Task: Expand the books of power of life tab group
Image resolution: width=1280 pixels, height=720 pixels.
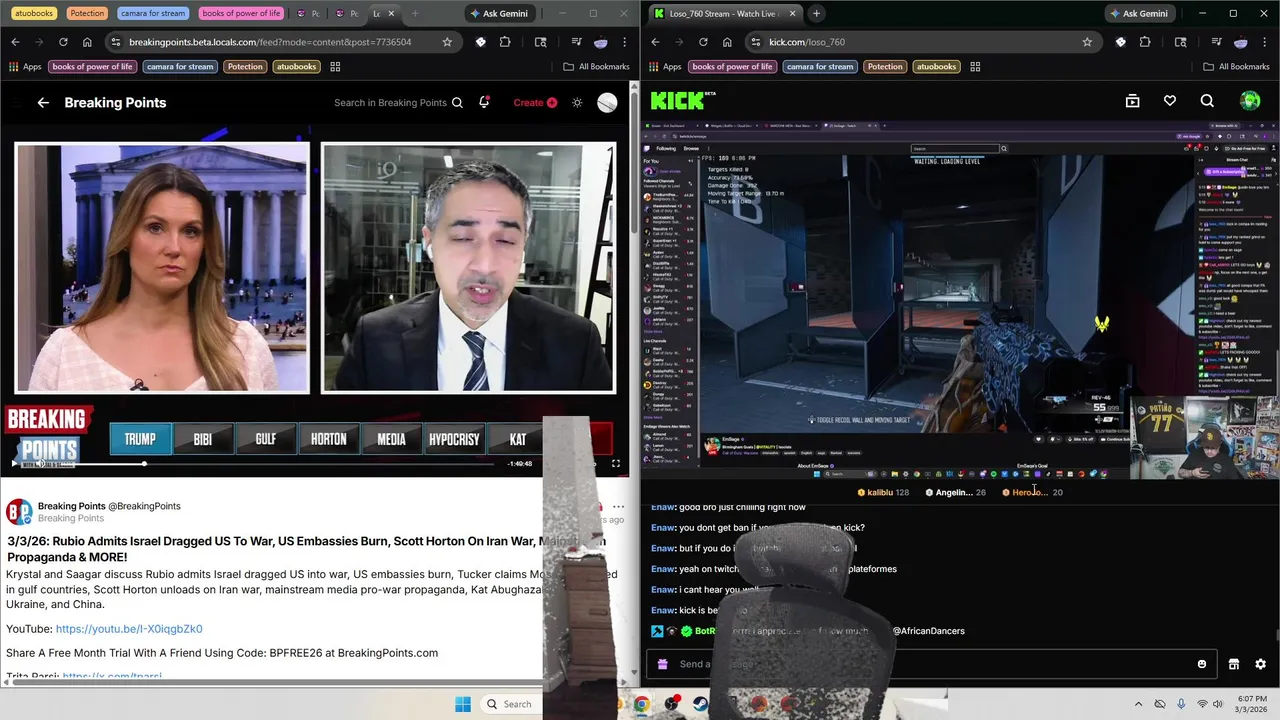Action: 241,13
